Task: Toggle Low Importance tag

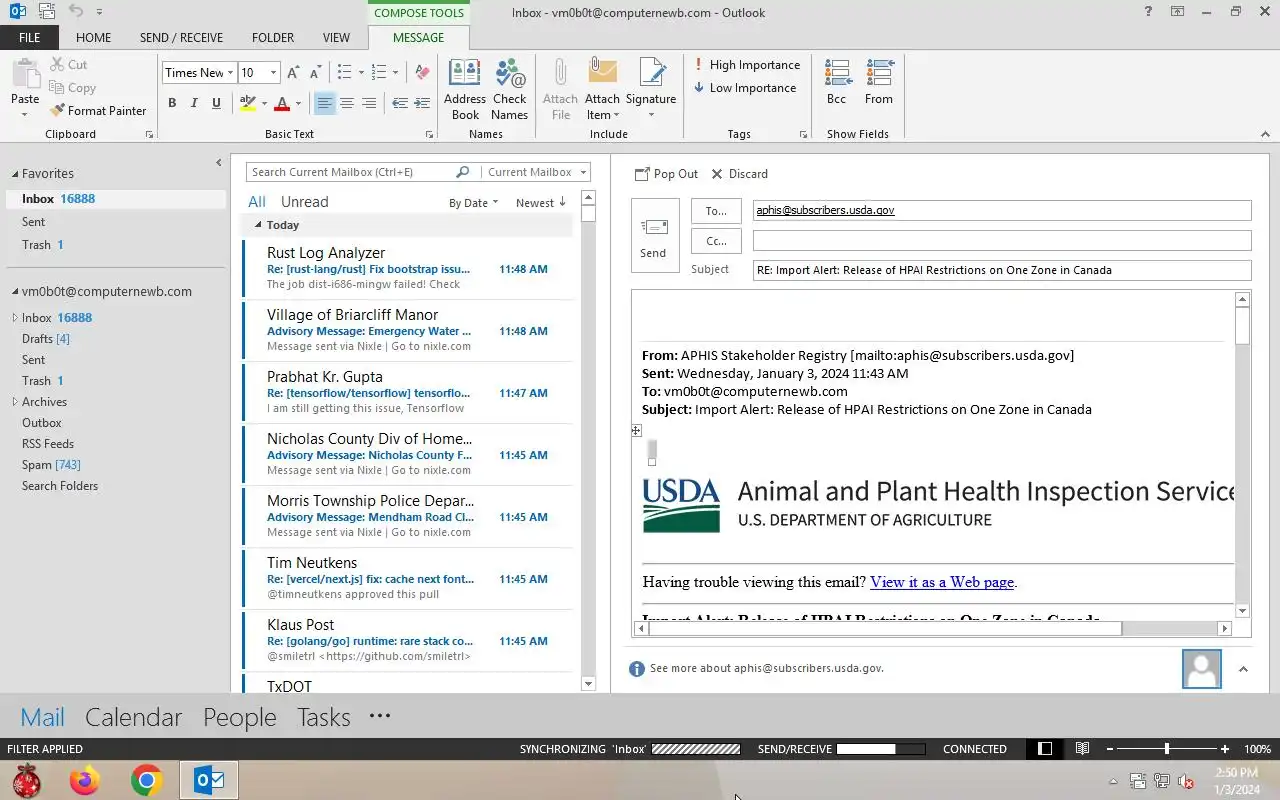Action: [x=745, y=88]
